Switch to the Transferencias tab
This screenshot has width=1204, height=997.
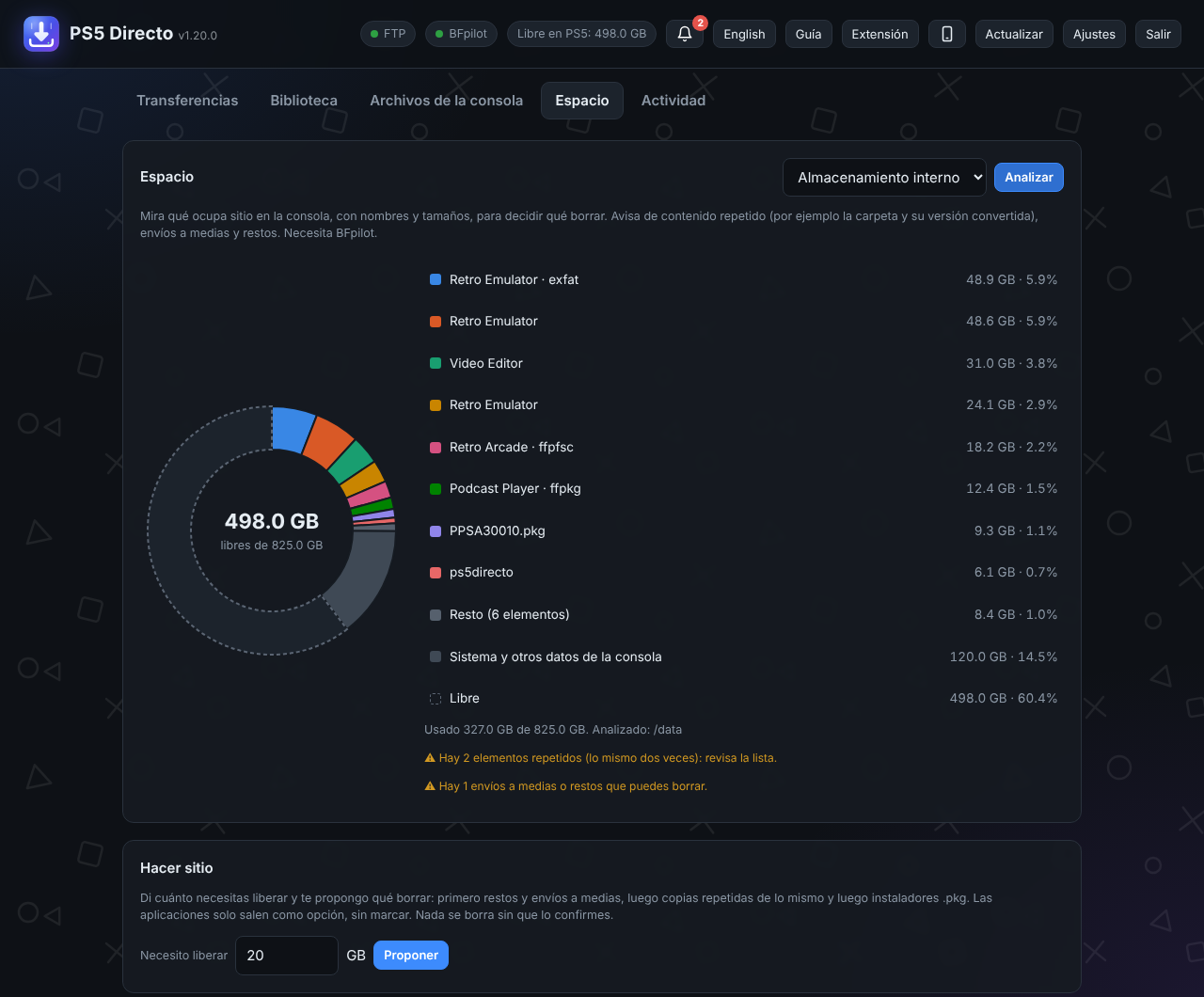[187, 101]
